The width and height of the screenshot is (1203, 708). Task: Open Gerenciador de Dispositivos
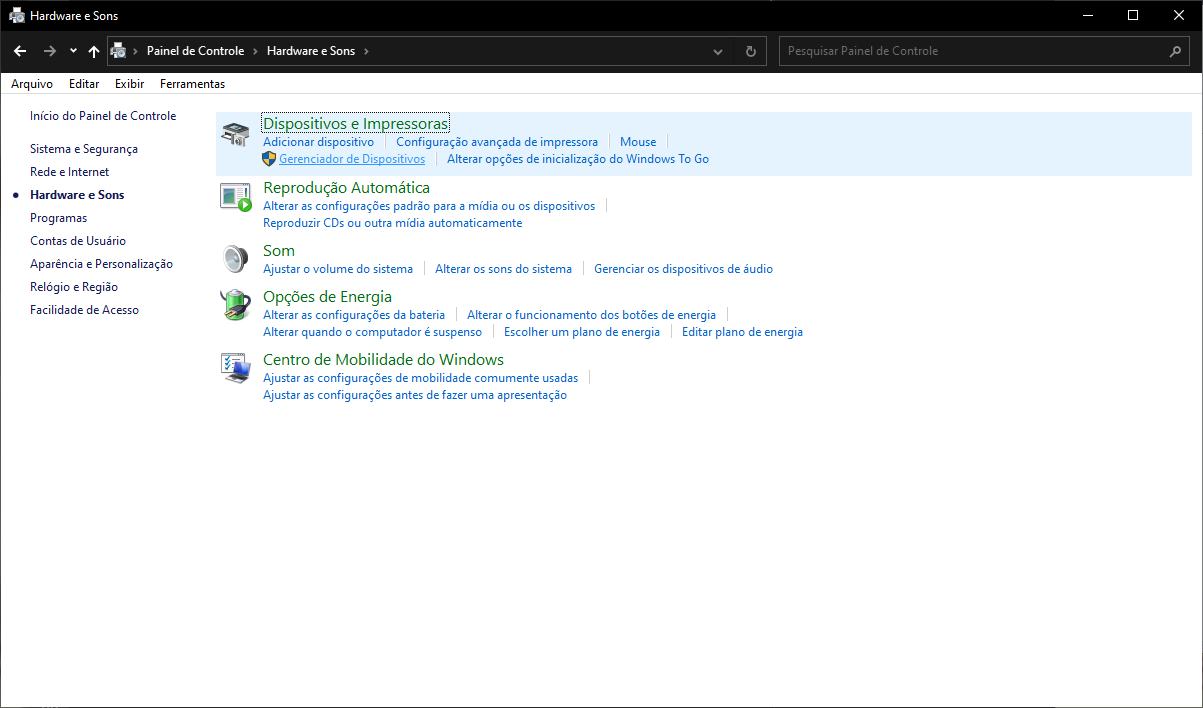tap(352, 158)
